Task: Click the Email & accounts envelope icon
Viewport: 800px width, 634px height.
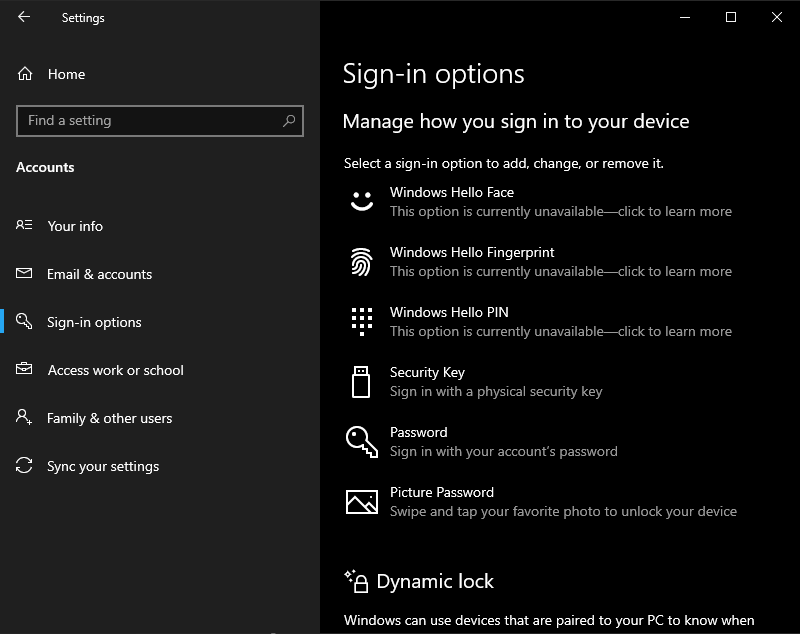Action: (x=22, y=274)
